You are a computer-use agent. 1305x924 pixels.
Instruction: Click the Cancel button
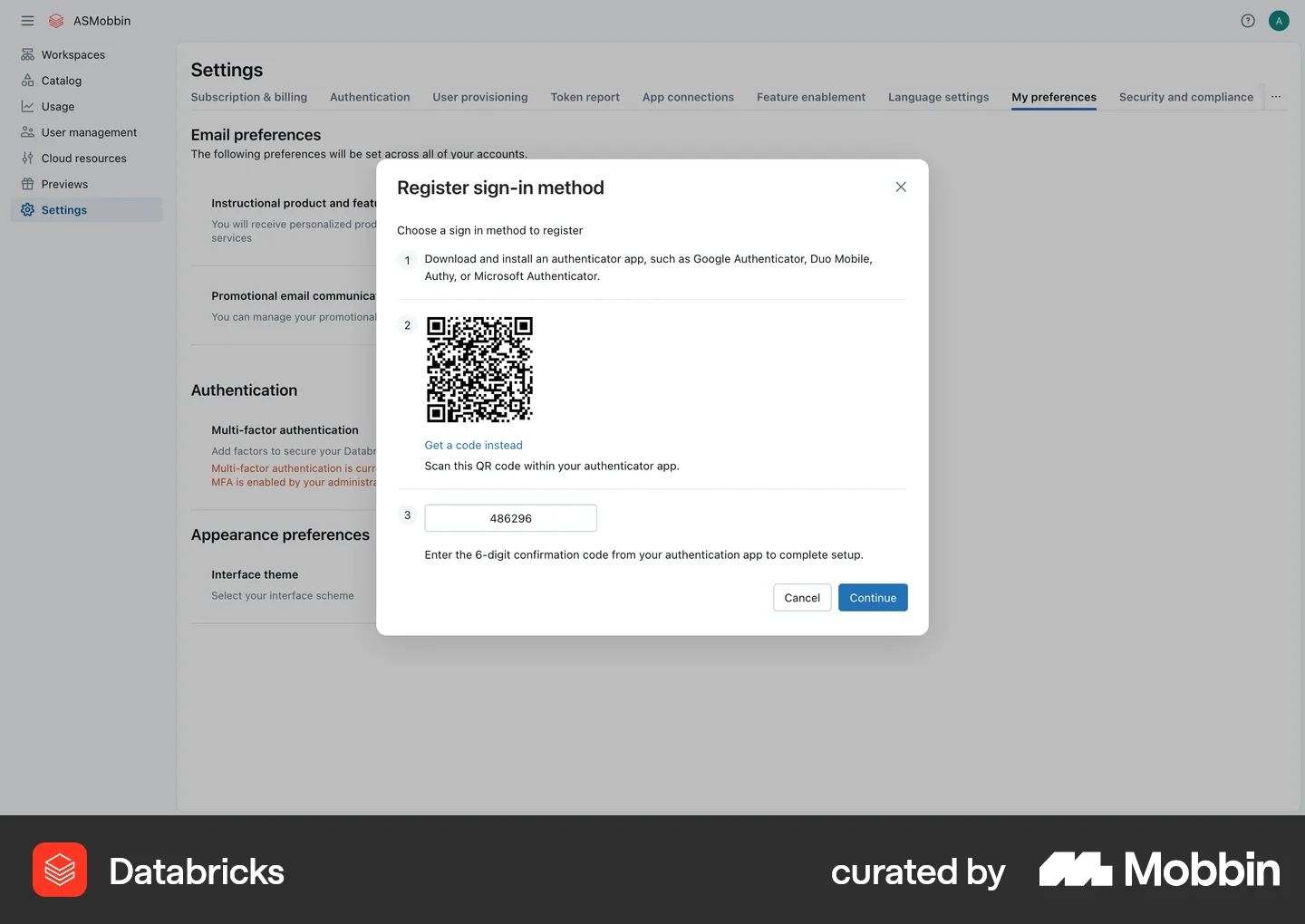point(802,598)
